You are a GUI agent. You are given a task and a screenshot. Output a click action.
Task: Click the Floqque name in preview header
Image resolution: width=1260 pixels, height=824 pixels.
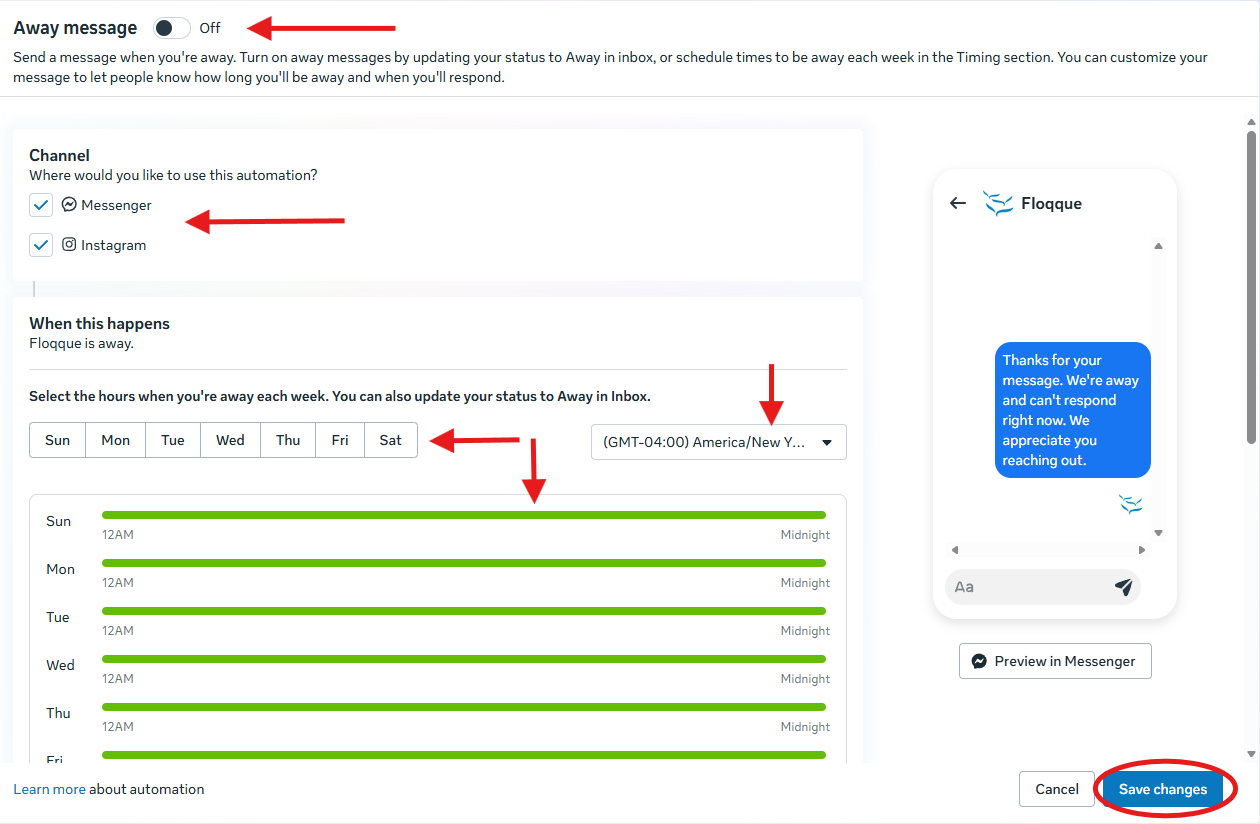coord(1051,203)
